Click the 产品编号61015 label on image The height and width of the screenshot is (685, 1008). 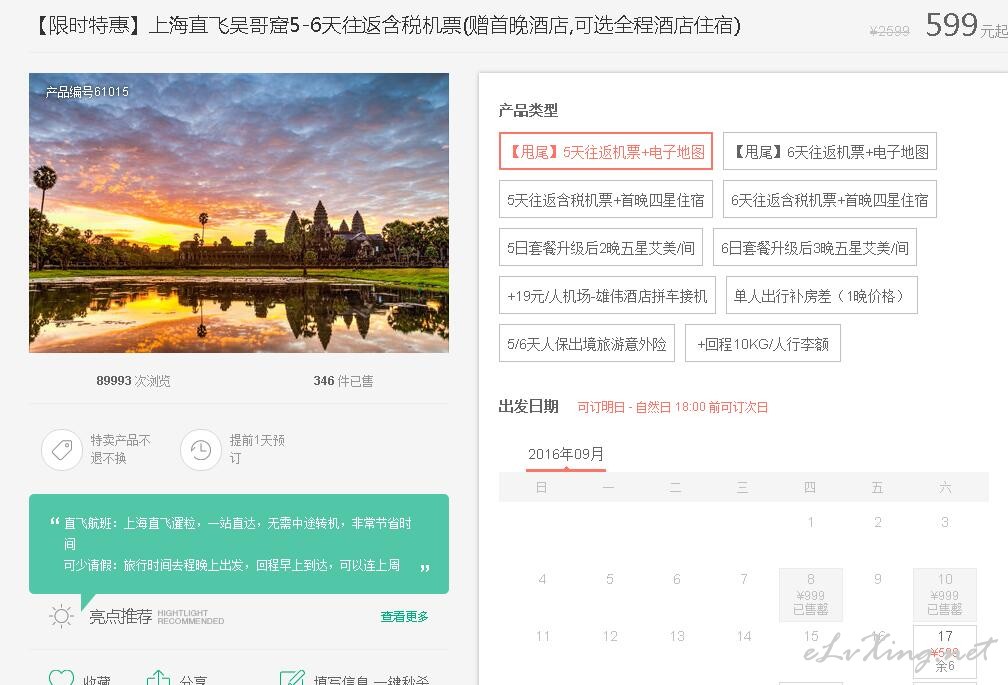[x=87, y=92]
